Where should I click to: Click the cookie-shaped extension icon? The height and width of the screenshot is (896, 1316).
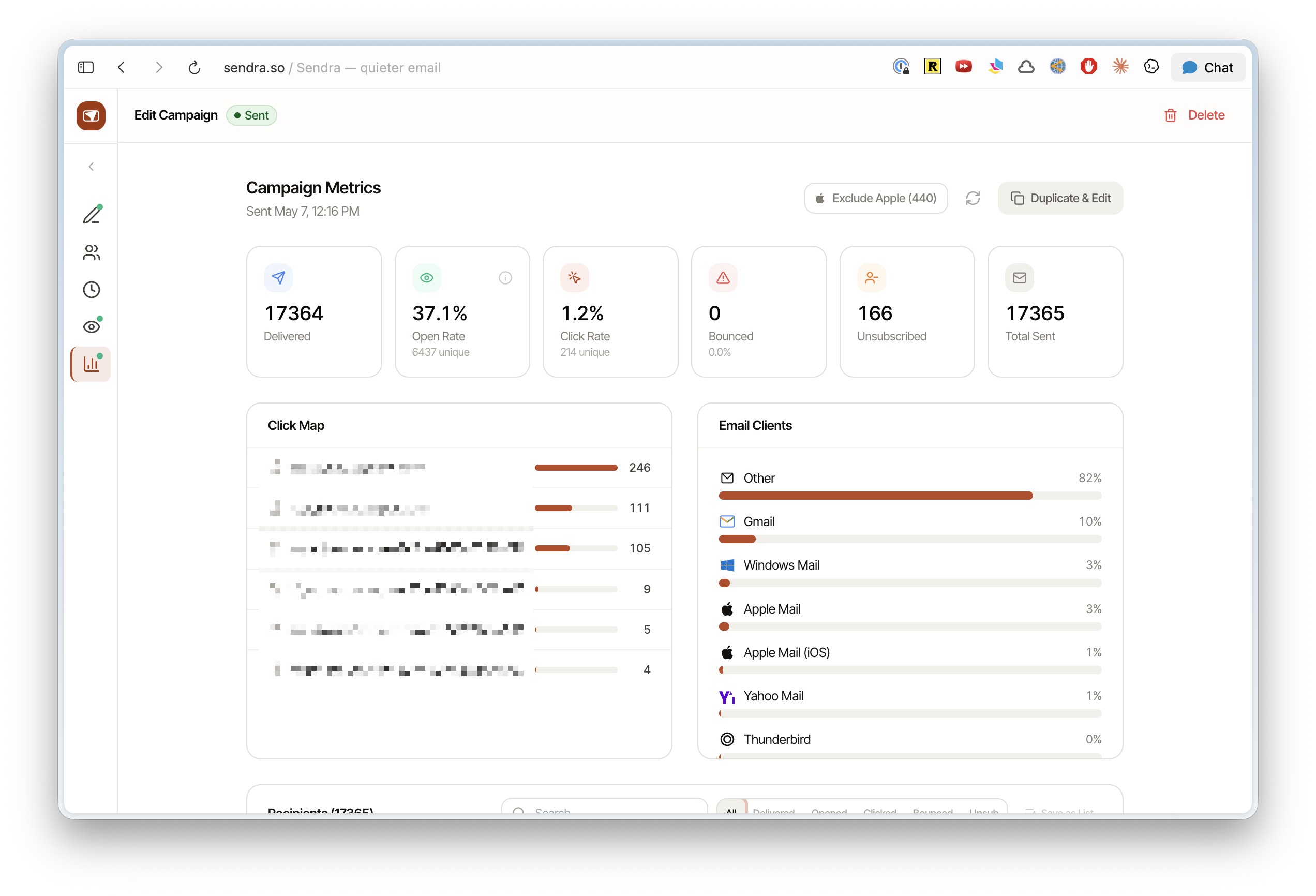click(x=1151, y=67)
